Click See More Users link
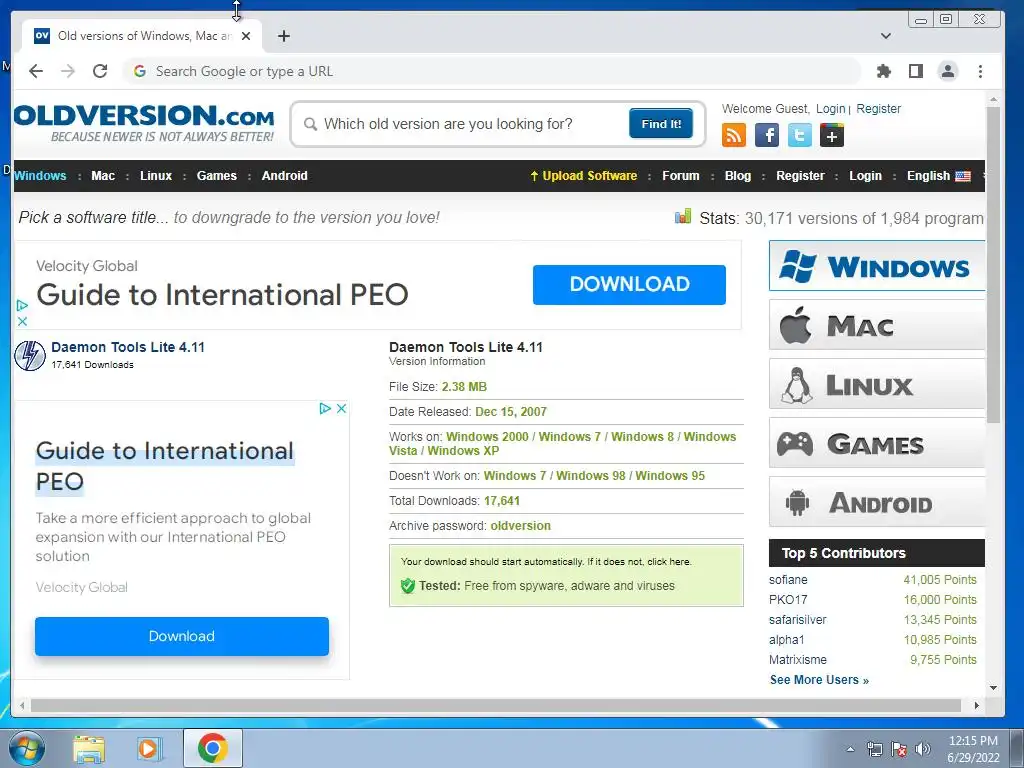This screenshot has width=1024, height=768. [x=819, y=680]
